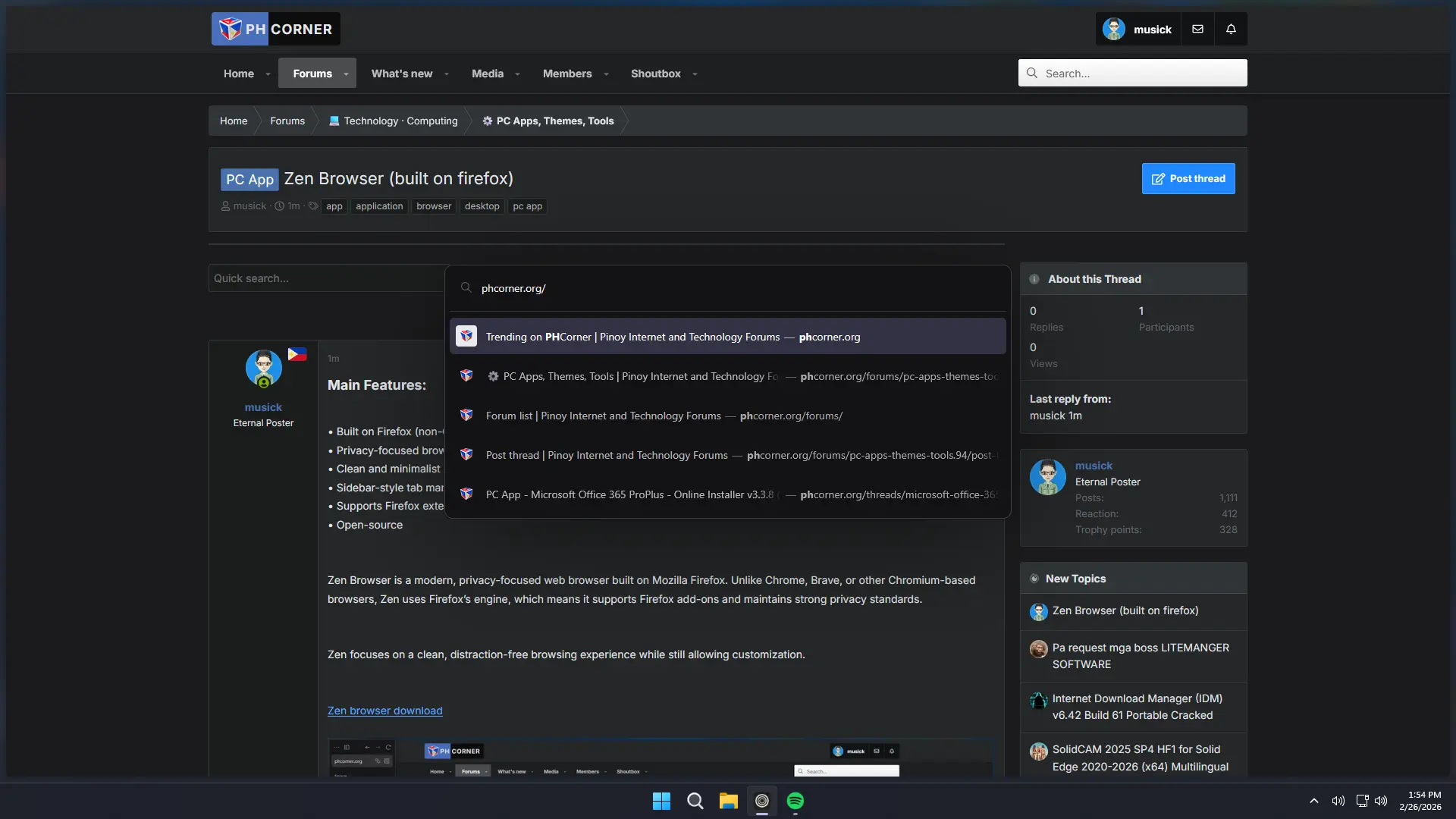Viewport: 1456px width, 819px height.
Task: Open Technology · Computing breadcrumb
Action: pyautogui.click(x=400, y=121)
